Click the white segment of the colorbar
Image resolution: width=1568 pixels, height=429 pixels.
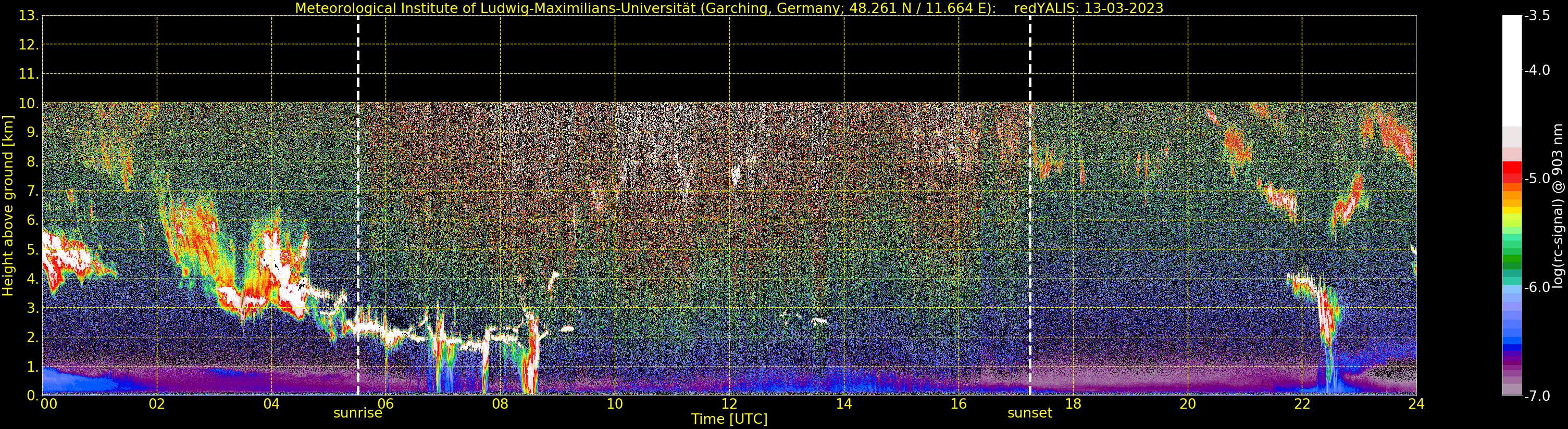[x=1512, y=71]
